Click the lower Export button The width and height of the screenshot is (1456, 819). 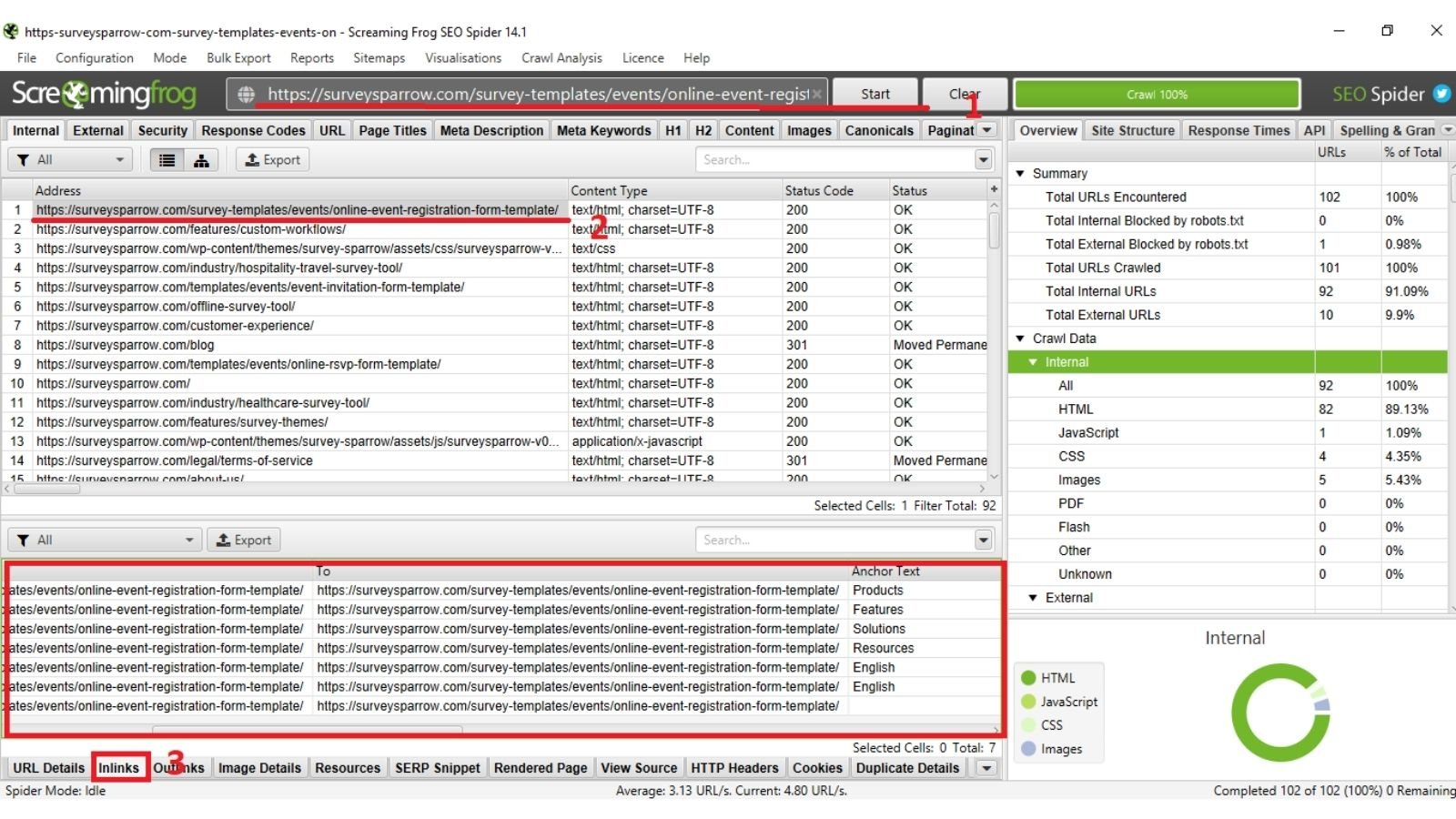[x=244, y=541]
